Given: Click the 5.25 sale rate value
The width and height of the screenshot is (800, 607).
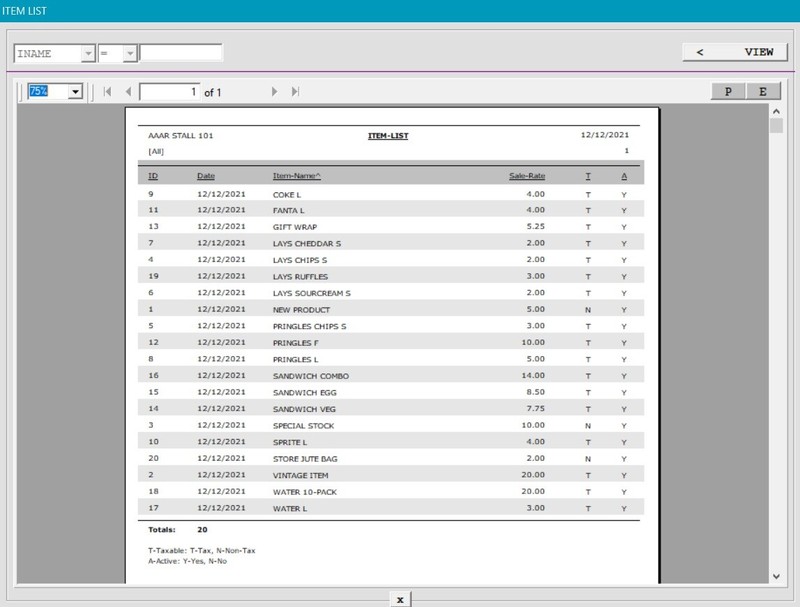Looking at the screenshot, I should pyautogui.click(x=536, y=226).
